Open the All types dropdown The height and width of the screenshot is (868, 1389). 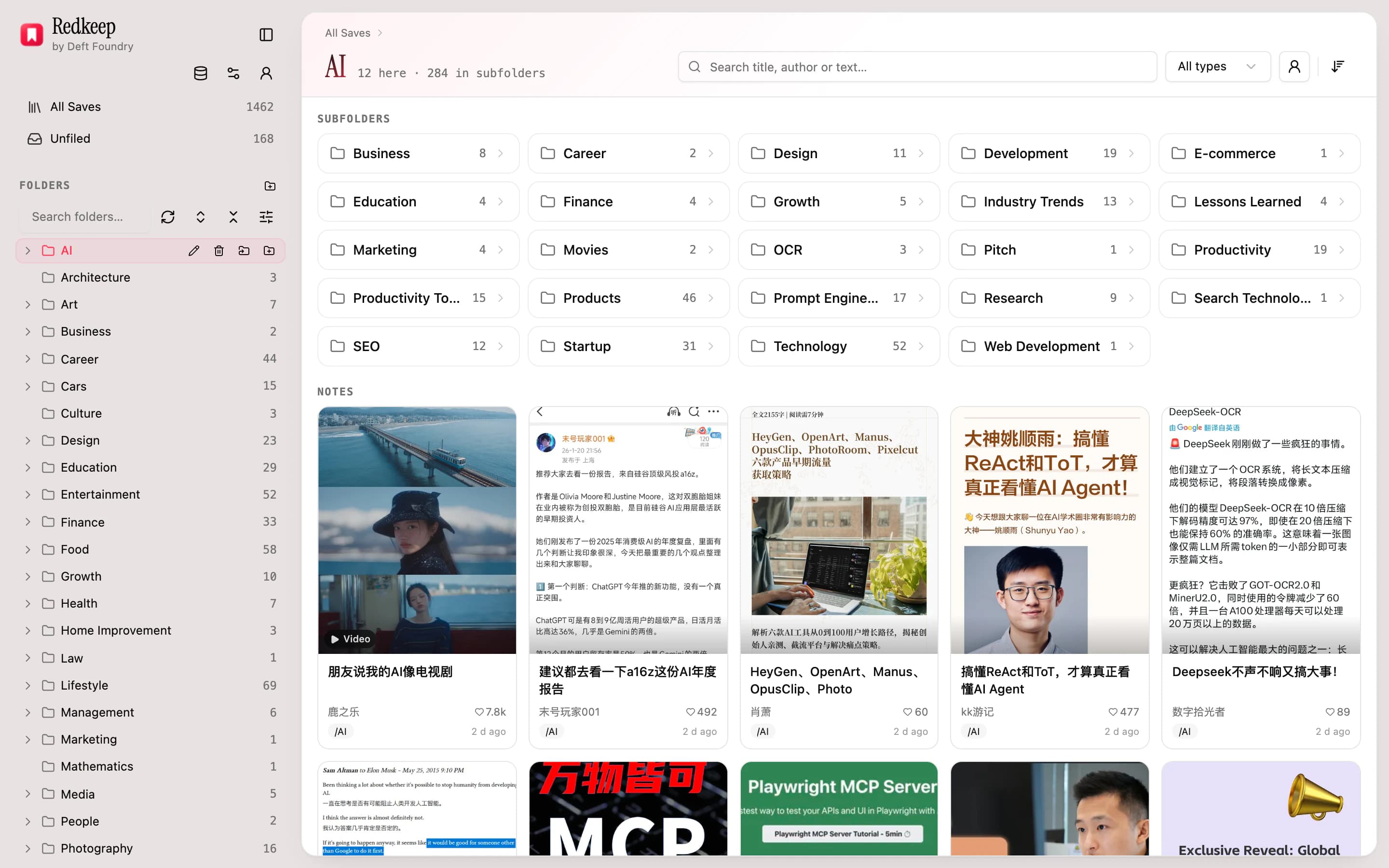(x=1217, y=67)
